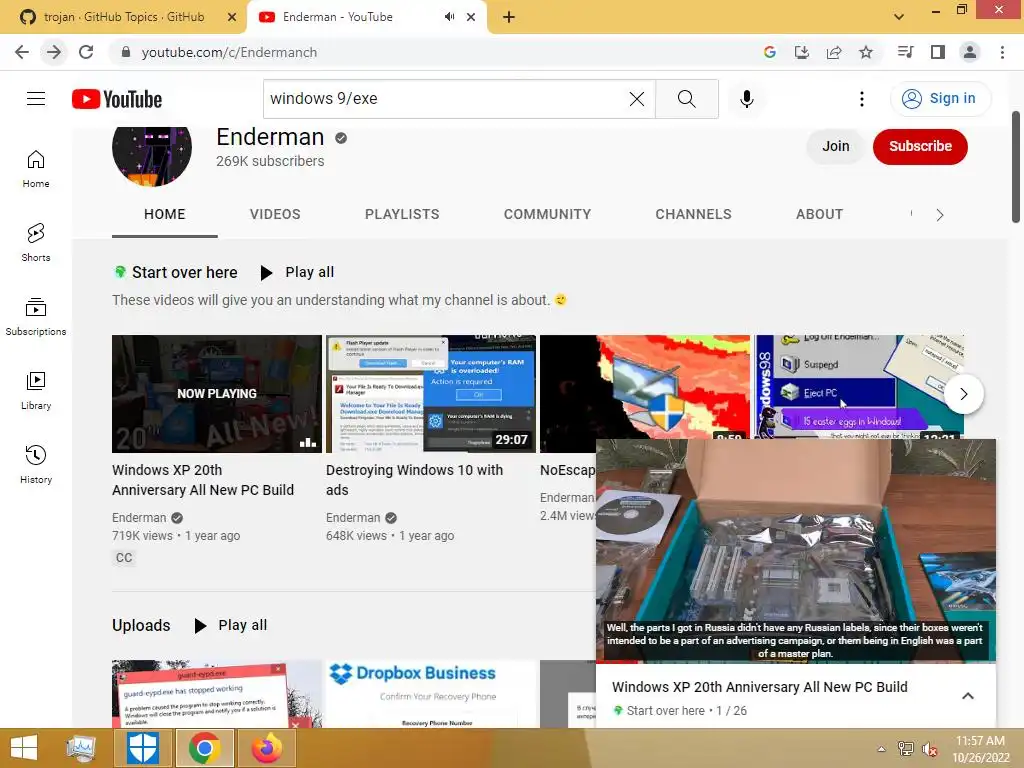Toggle the Chrome side panel
Viewport: 1024px width, 768px height.
[938, 52]
